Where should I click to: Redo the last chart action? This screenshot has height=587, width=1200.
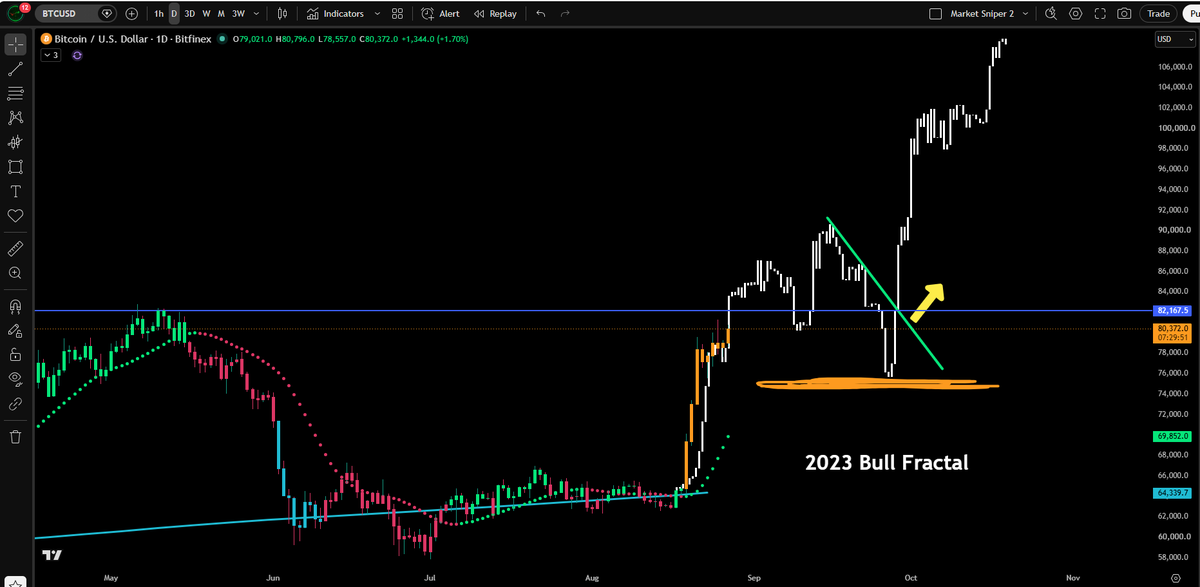pos(565,14)
